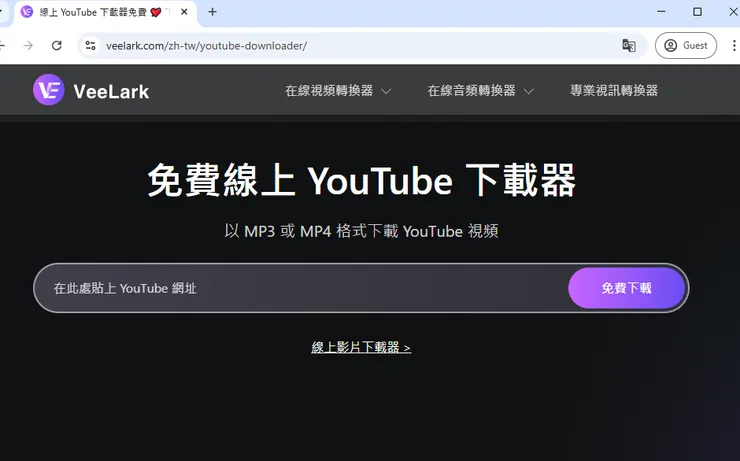Maximize the browser window
This screenshot has height=461, width=740.
tap(697, 12)
